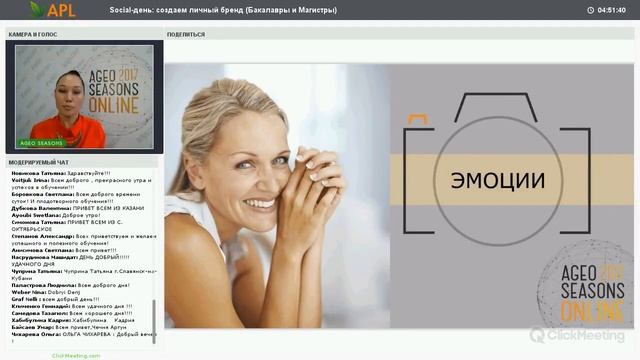Open the ClickMeeting.com link below chat

(x=76, y=356)
